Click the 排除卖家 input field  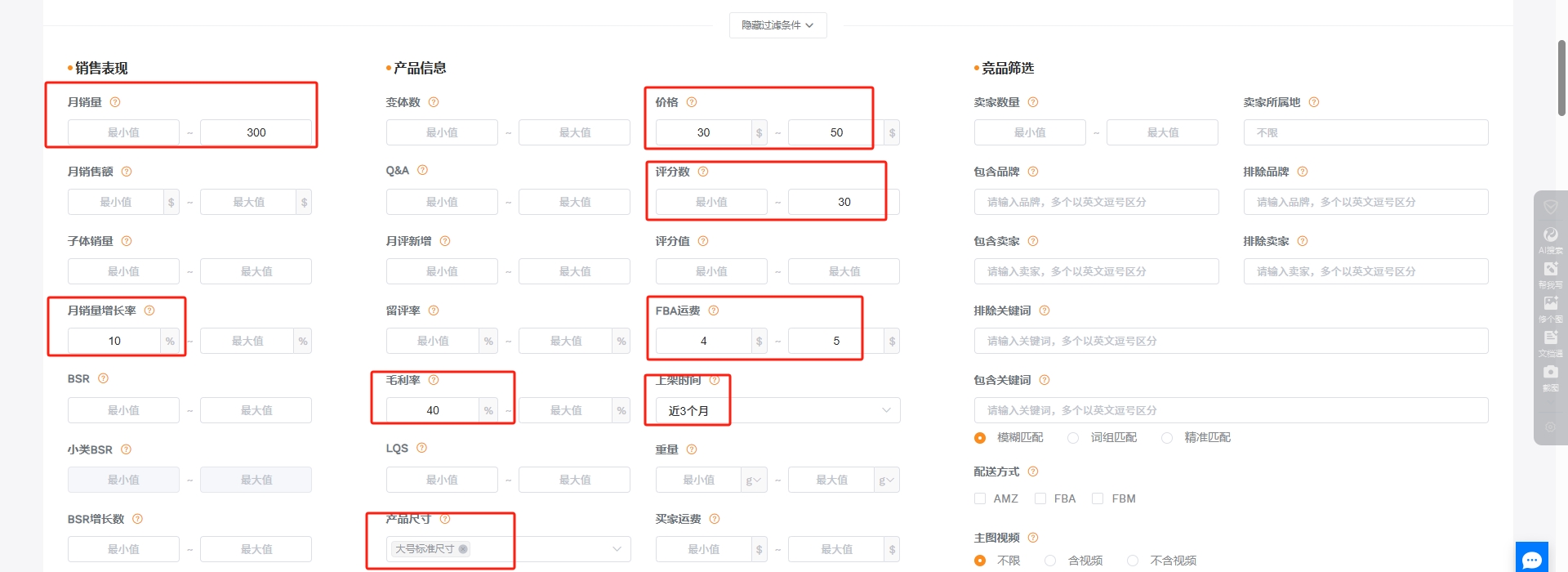(x=1365, y=271)
